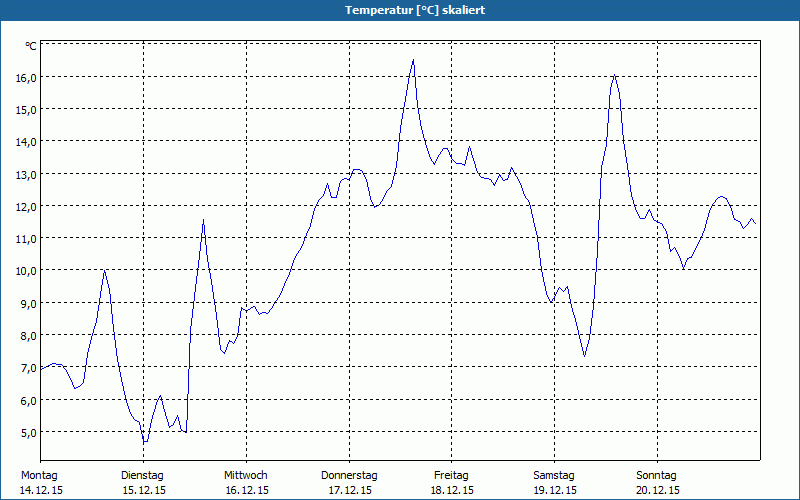Screen dimensions: 800x500
Task: Click the Mittwoch day label
Action: (x=245, y=476)
